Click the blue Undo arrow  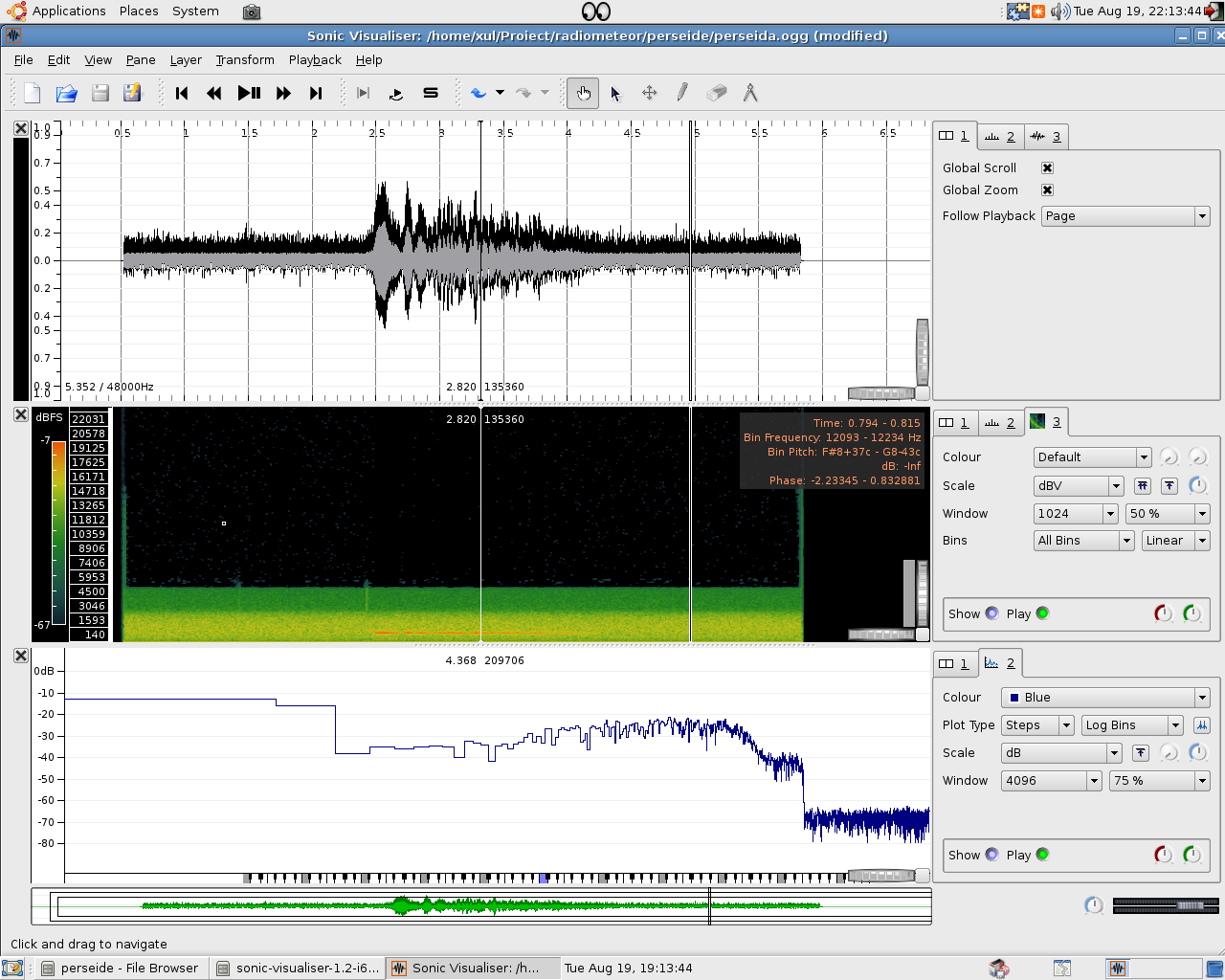coord(479,93)
